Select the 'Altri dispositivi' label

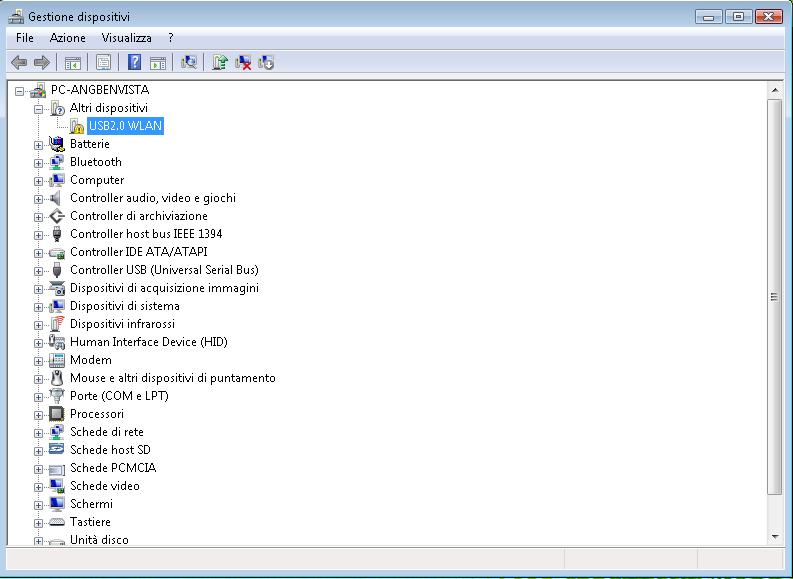click(x=109, y=108)
